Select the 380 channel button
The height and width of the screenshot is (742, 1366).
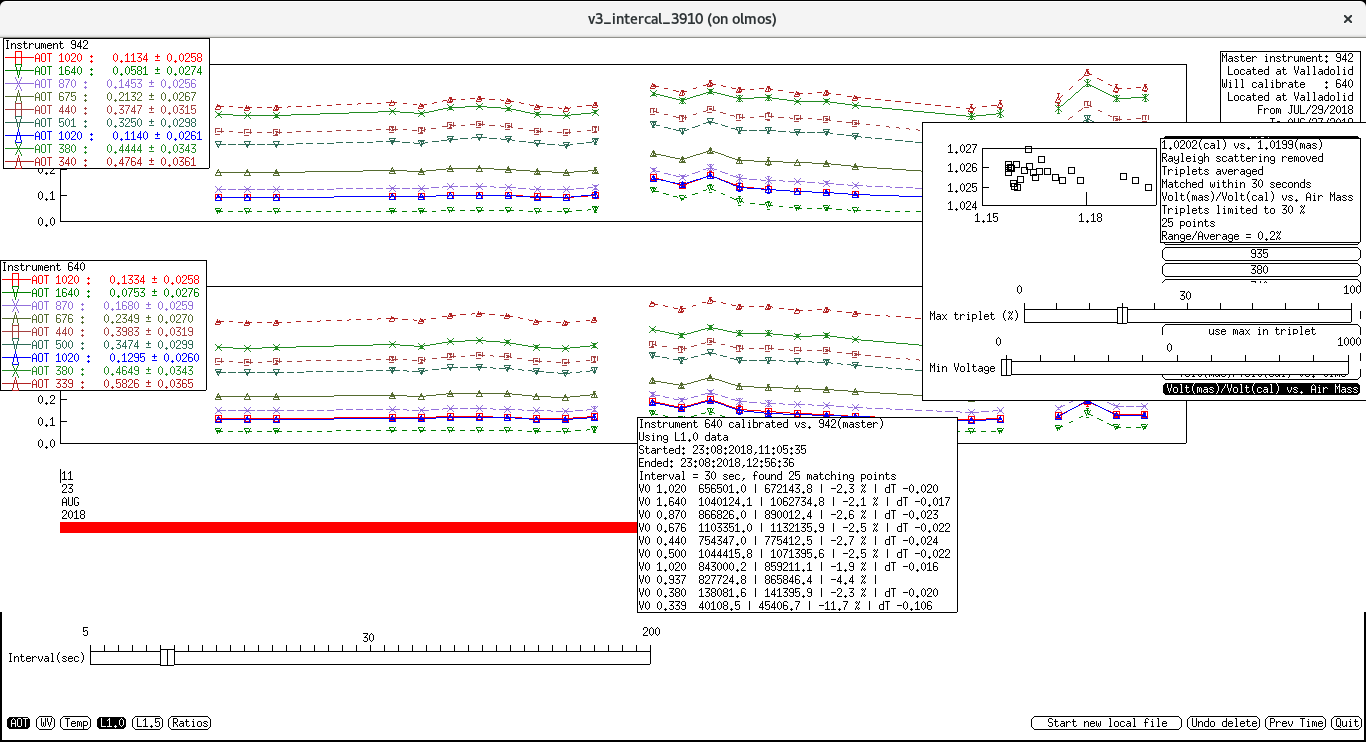click(x=1260, y=269)
